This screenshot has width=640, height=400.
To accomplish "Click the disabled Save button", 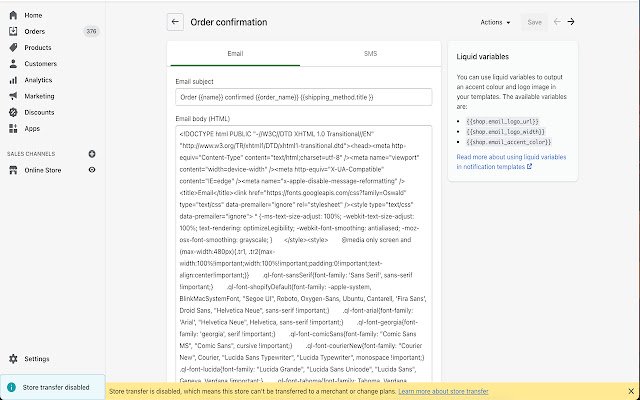I will 534,22.
